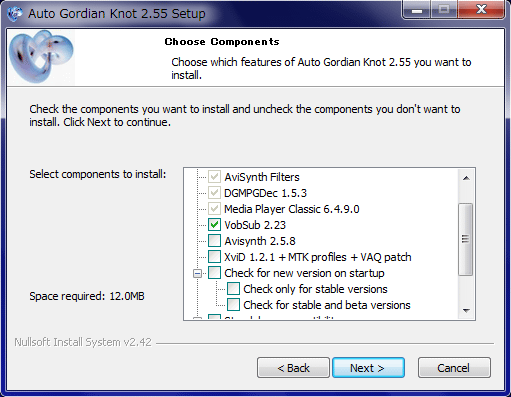511x397 pixels.
Task: Select the 'DGMPGDec 1.5.3' list entry
Action: point(265,193)
